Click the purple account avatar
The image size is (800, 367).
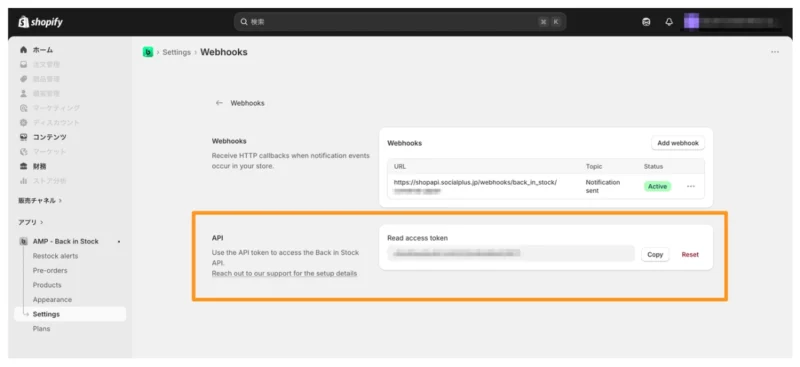tap(691, 22)
